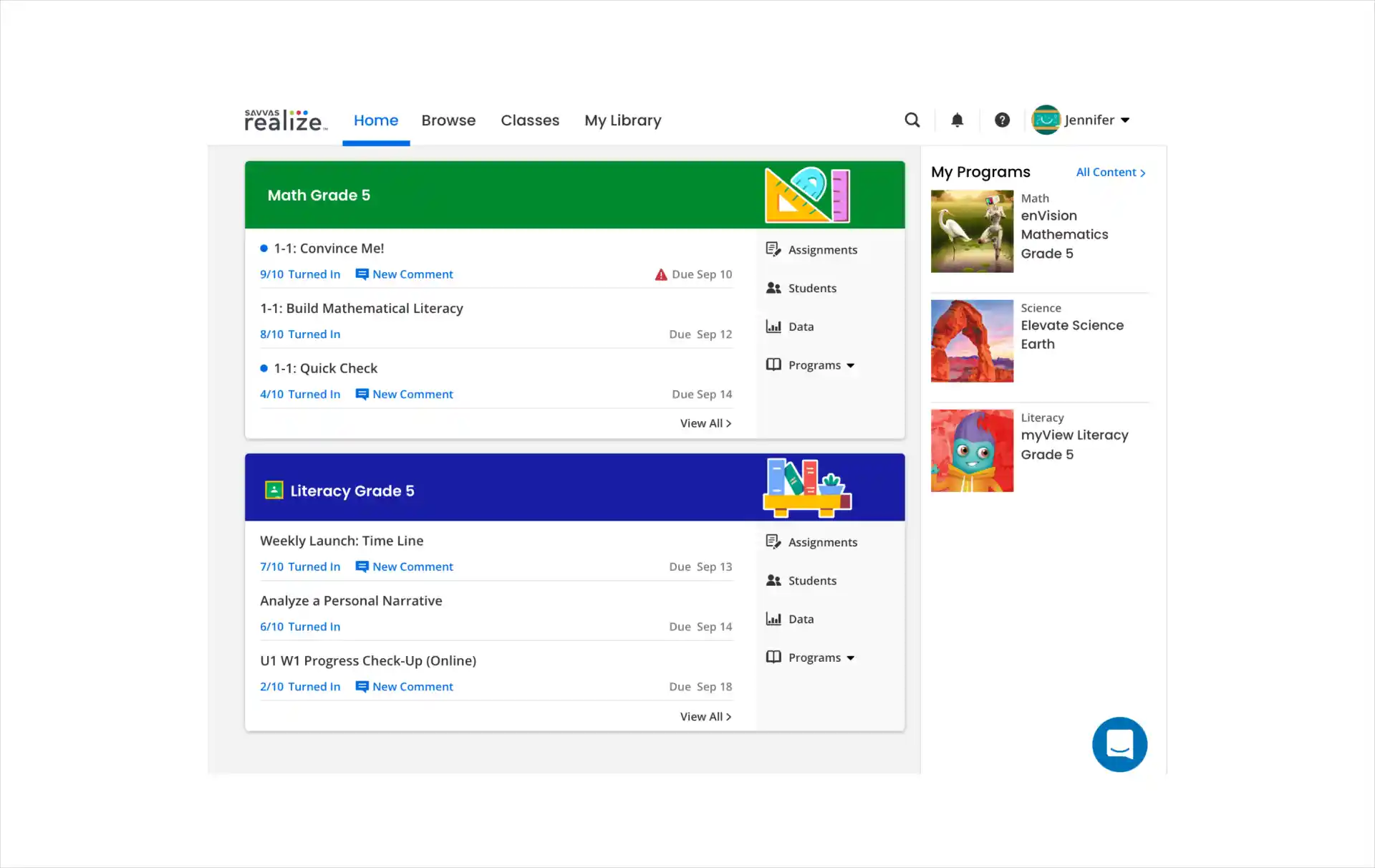Open the chat support bubble button
The width and height of the screenshot is (1375, 868).
click(1119, 744)
